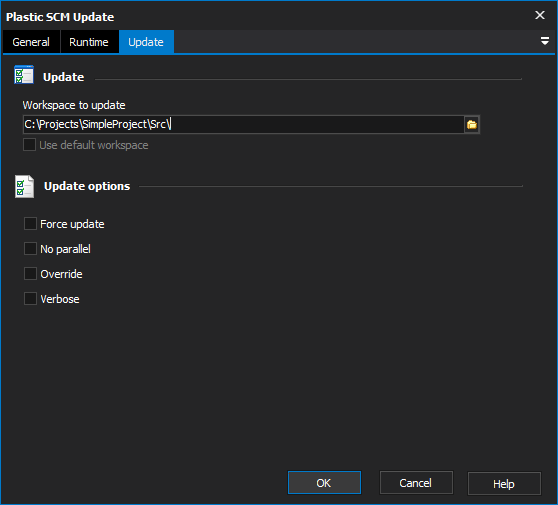Screen dimensions: 558x505
Task: Close the Plastic SCM Update dialog
Action: pyautogui.click(x=540, y=15)
